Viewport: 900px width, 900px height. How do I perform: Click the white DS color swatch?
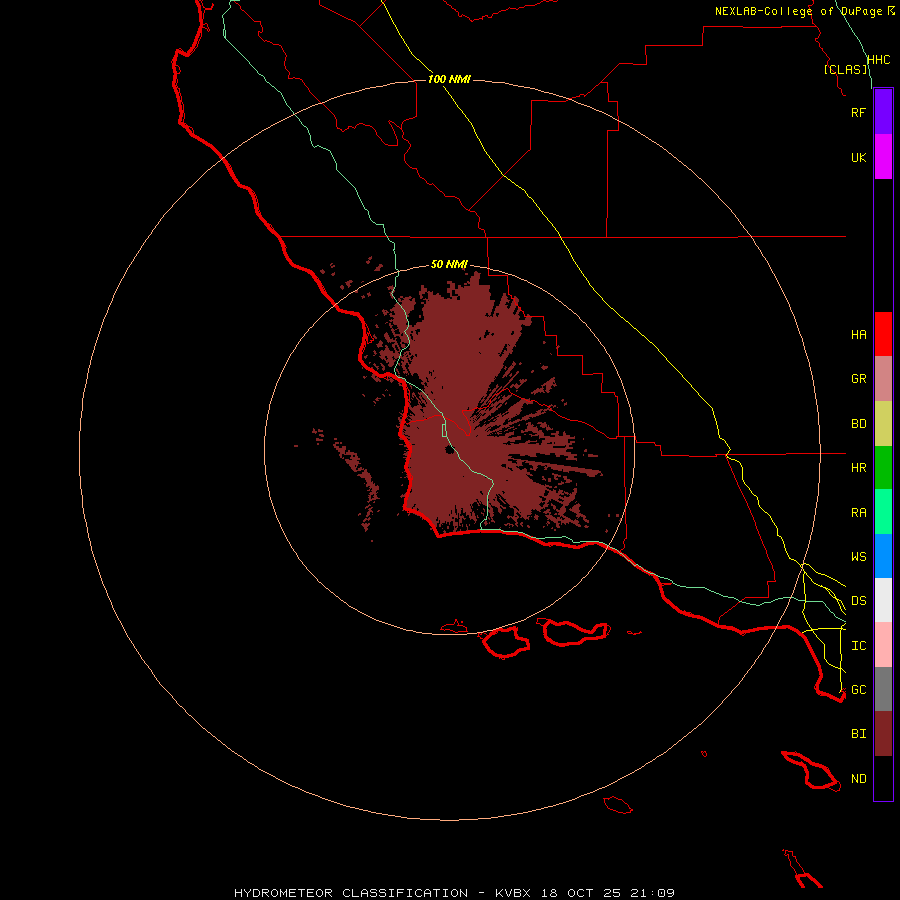click(x=883, y=600)
